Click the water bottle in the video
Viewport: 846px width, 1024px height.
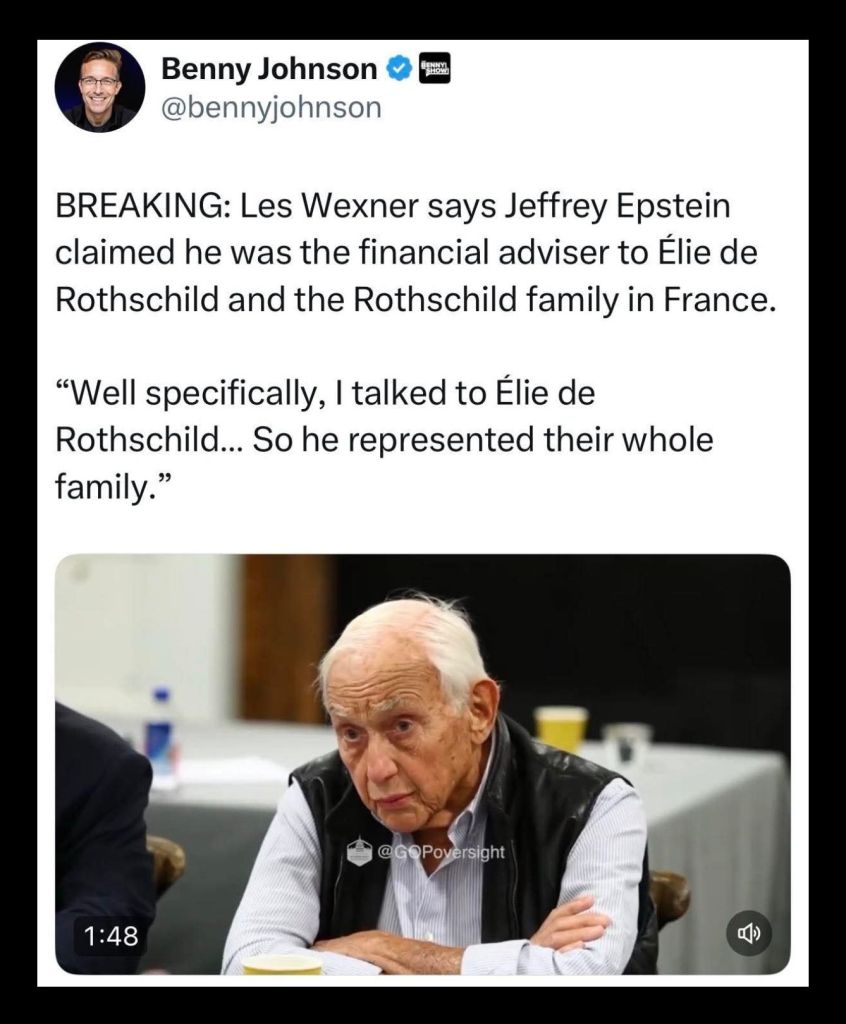(159, 732)
